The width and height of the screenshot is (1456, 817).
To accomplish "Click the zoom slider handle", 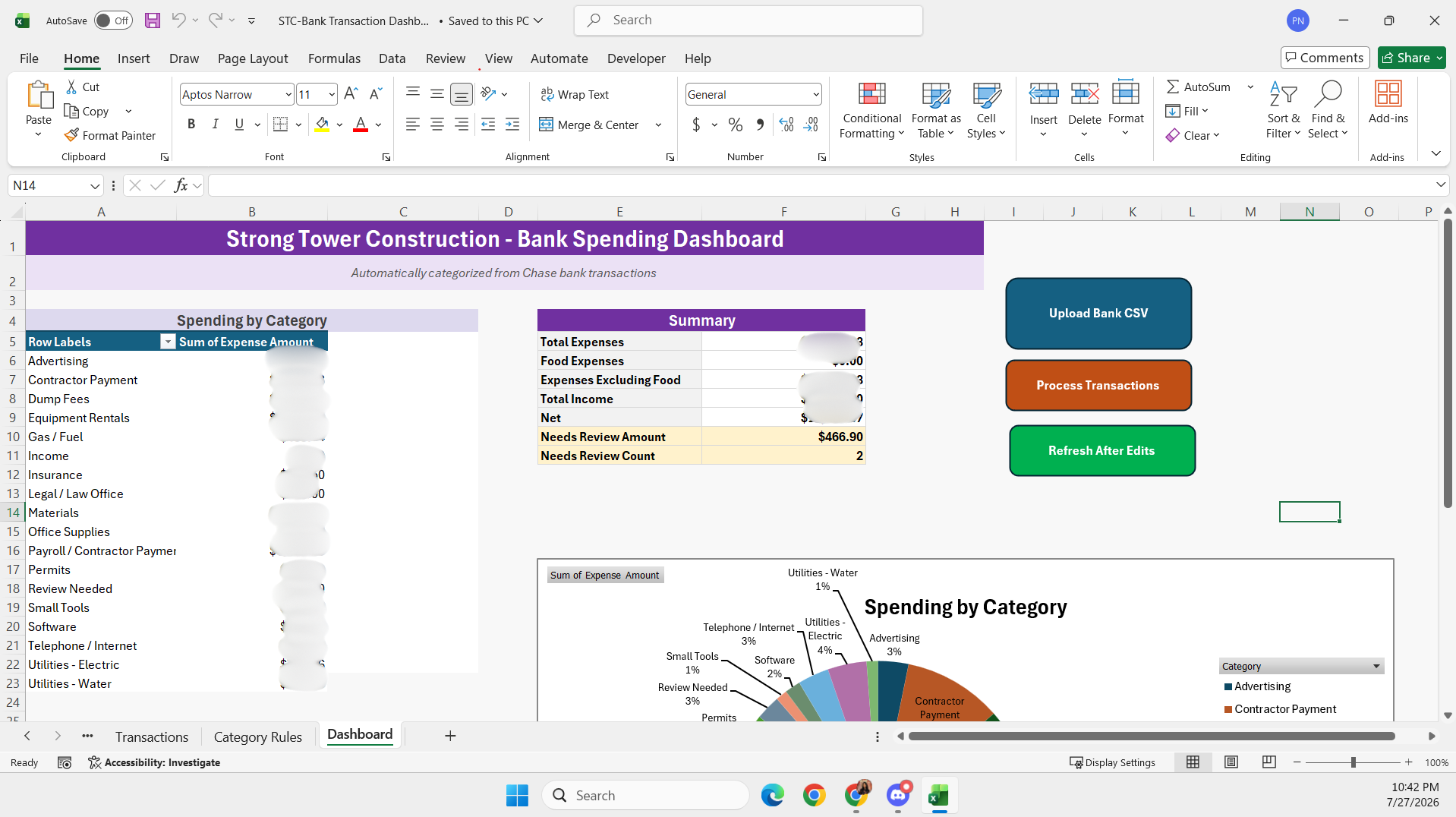I will (x=1353, y=762).
